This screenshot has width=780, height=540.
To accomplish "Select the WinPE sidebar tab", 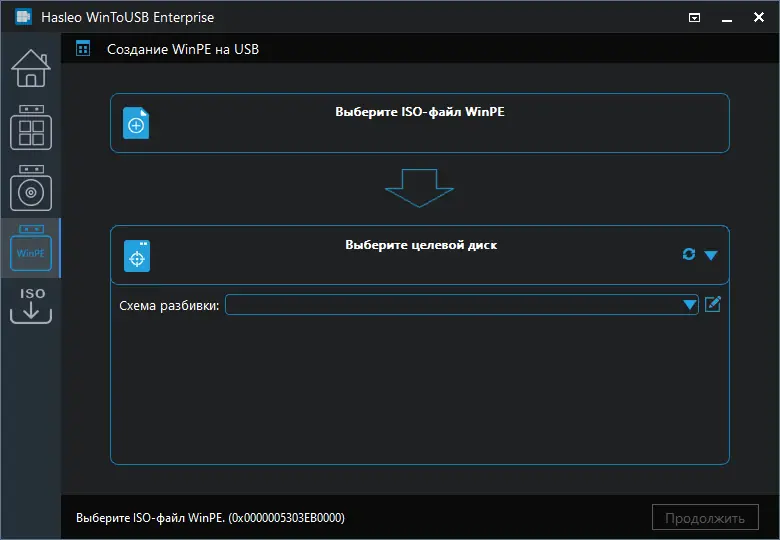I will (30, 248).
